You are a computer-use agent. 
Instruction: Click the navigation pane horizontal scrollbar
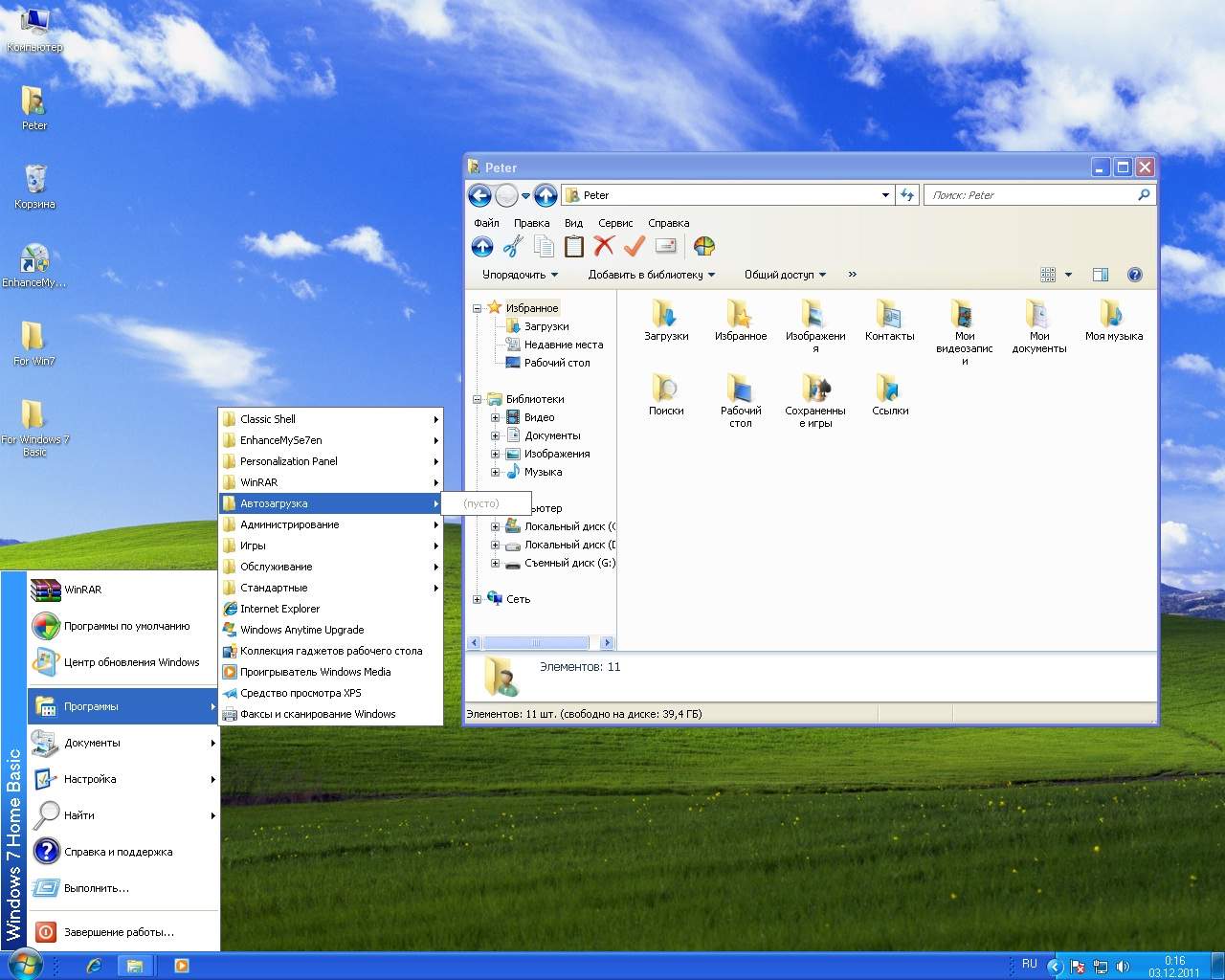(x=536, y=642)
